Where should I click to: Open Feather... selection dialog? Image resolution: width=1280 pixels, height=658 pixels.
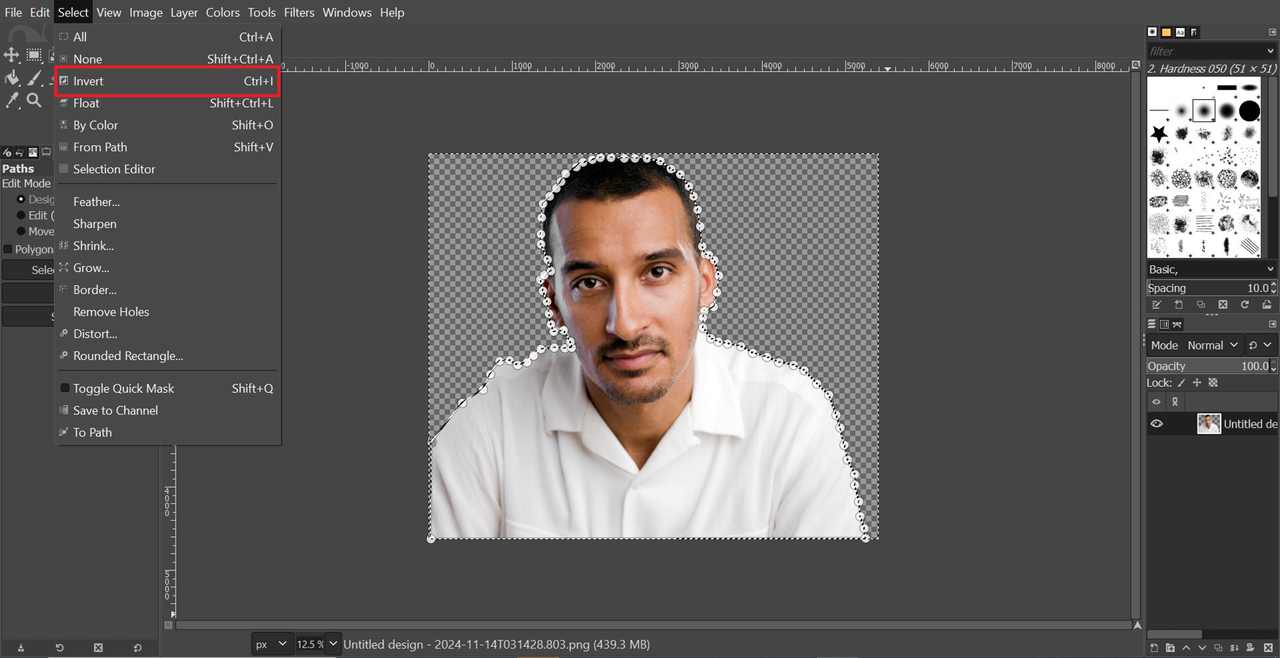pyautogui.click(x=167, y=202)
